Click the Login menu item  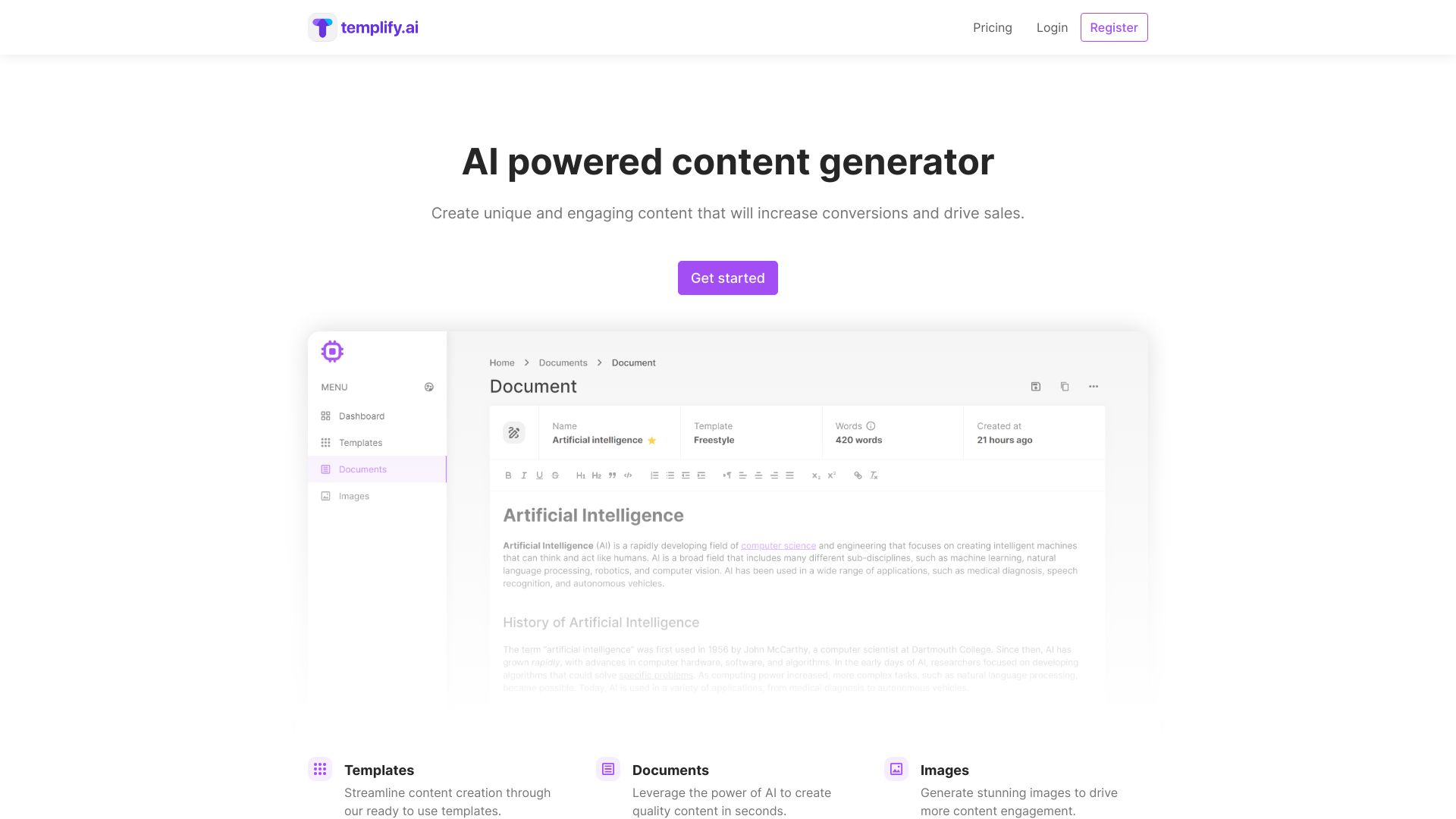point(1052,27)
